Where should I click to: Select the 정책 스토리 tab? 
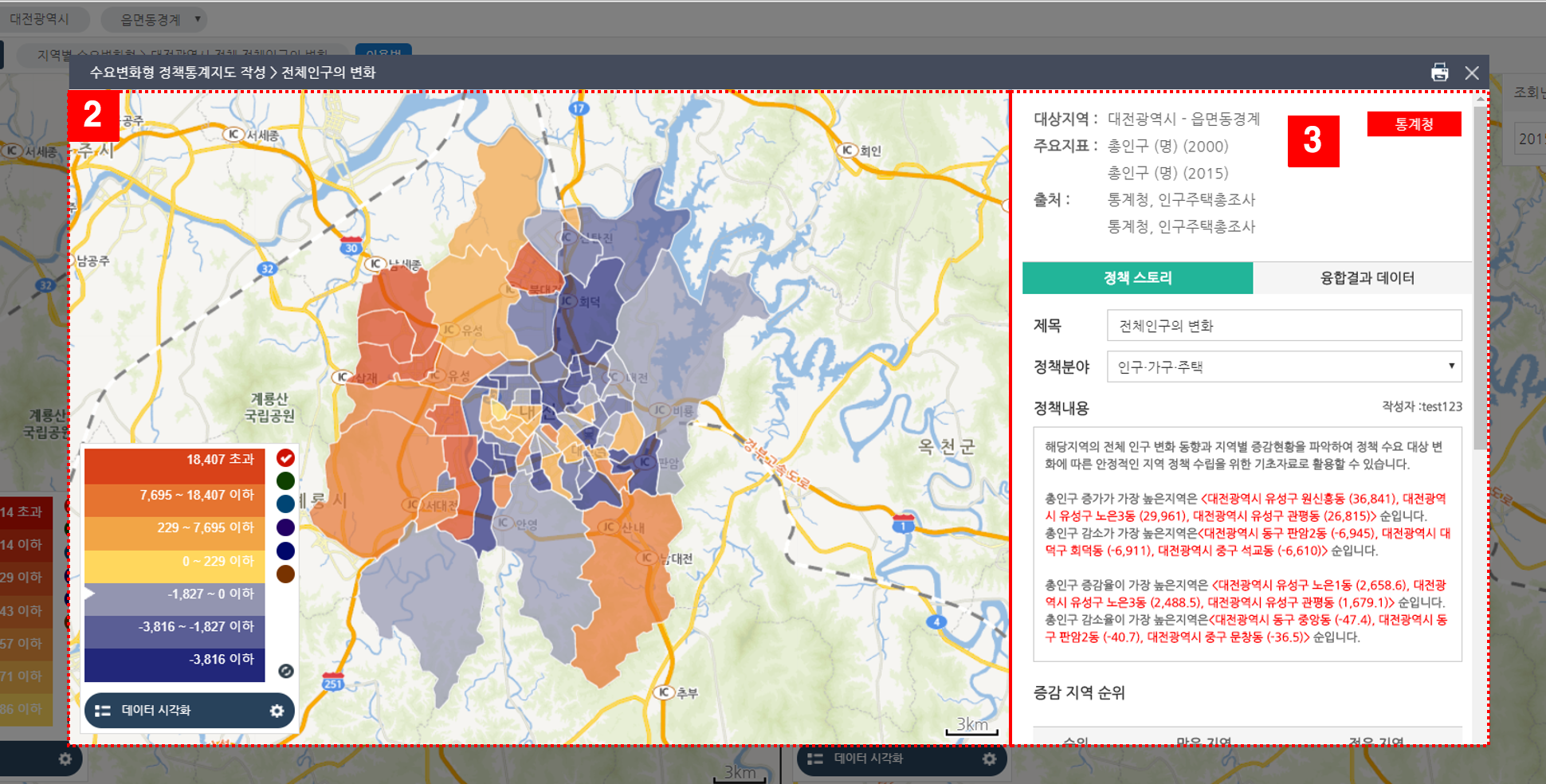pyautogui.click(x=1137, y=278)
